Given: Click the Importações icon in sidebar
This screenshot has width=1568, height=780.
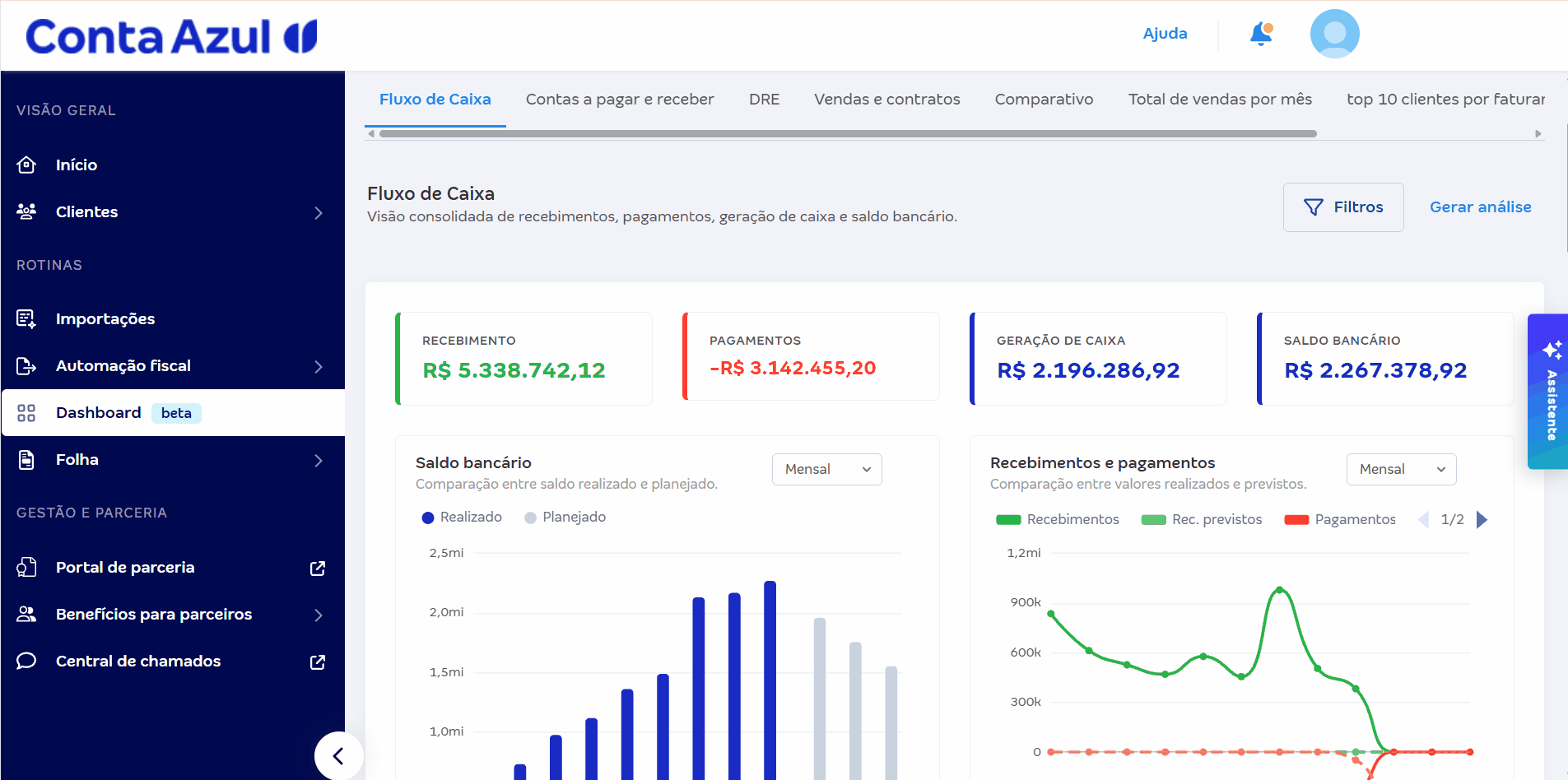Looking at the screenshot, I should click(26, 318).
